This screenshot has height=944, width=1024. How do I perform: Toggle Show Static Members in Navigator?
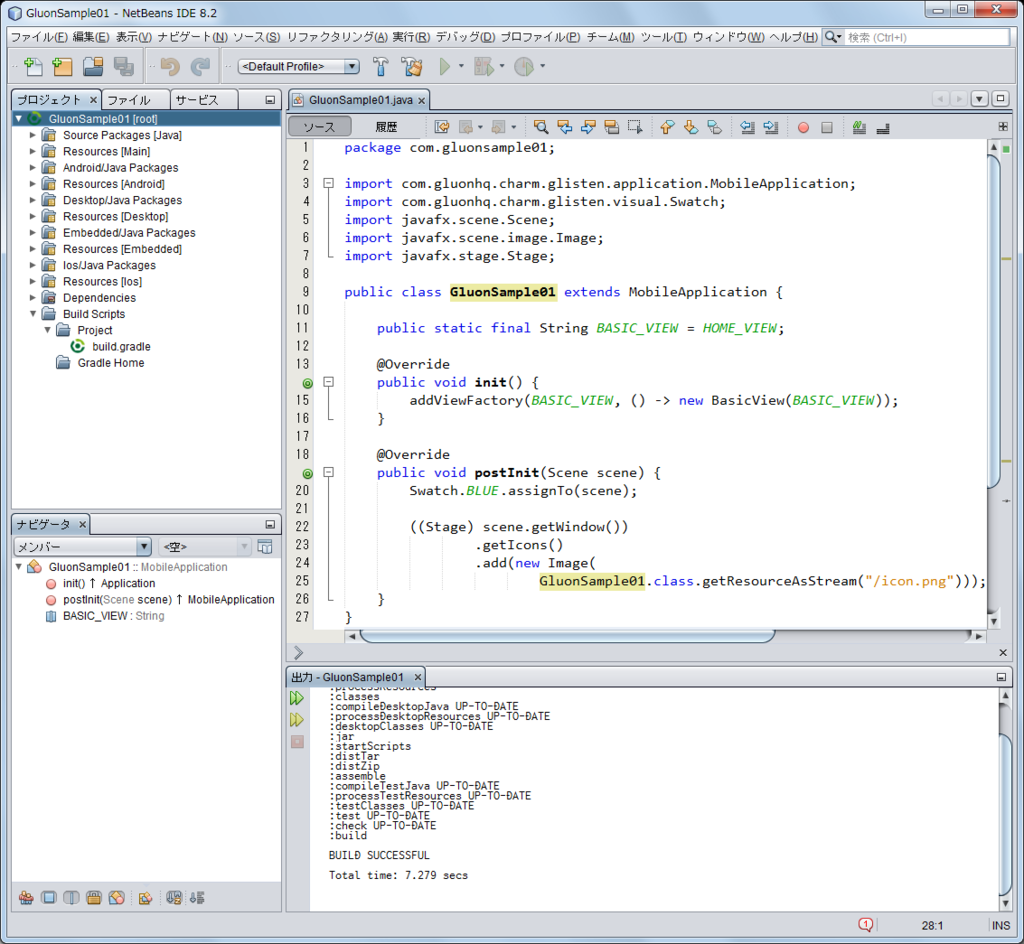71,898
